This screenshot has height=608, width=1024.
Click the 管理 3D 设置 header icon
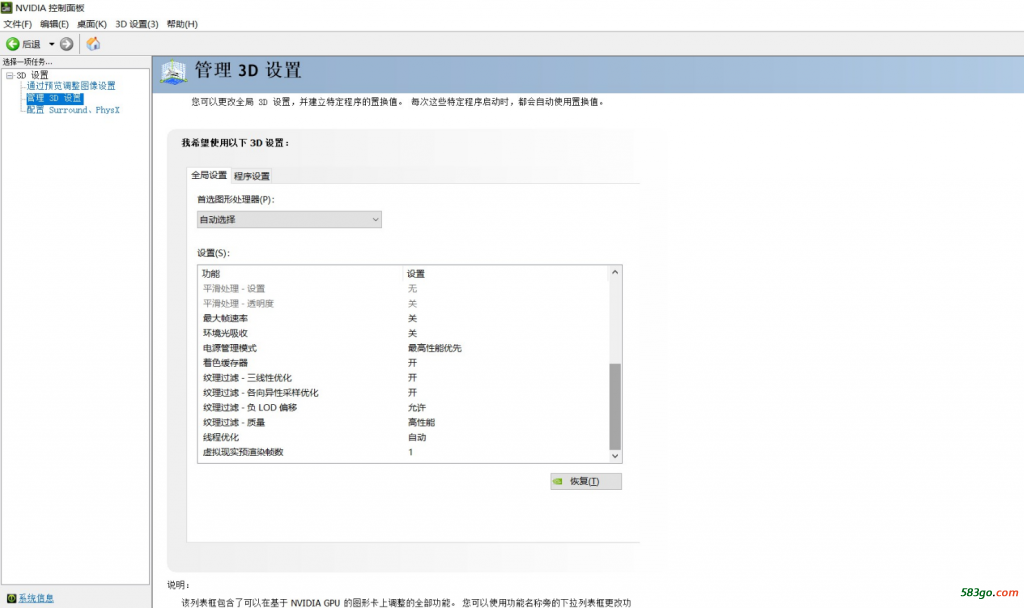(x=174, y=72)
